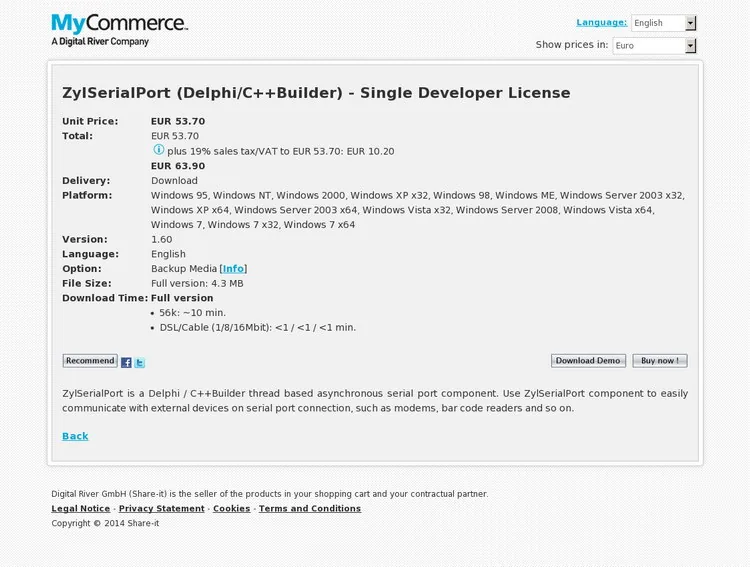Select file size text 4.3 MB
This screenshot has width=750, height=567.
pos(227,284)
